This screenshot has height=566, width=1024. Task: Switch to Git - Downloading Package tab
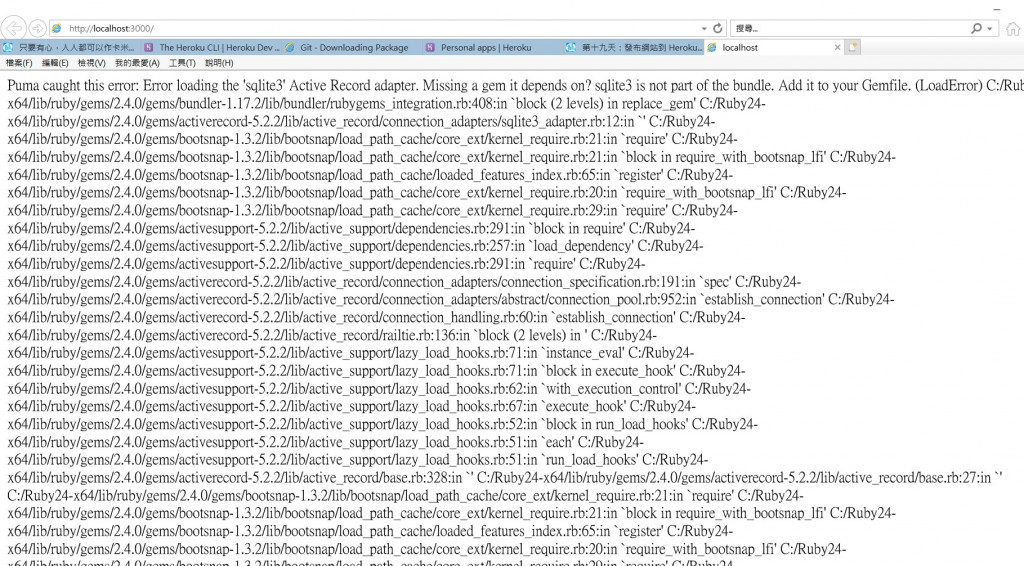tap(354, 48)
